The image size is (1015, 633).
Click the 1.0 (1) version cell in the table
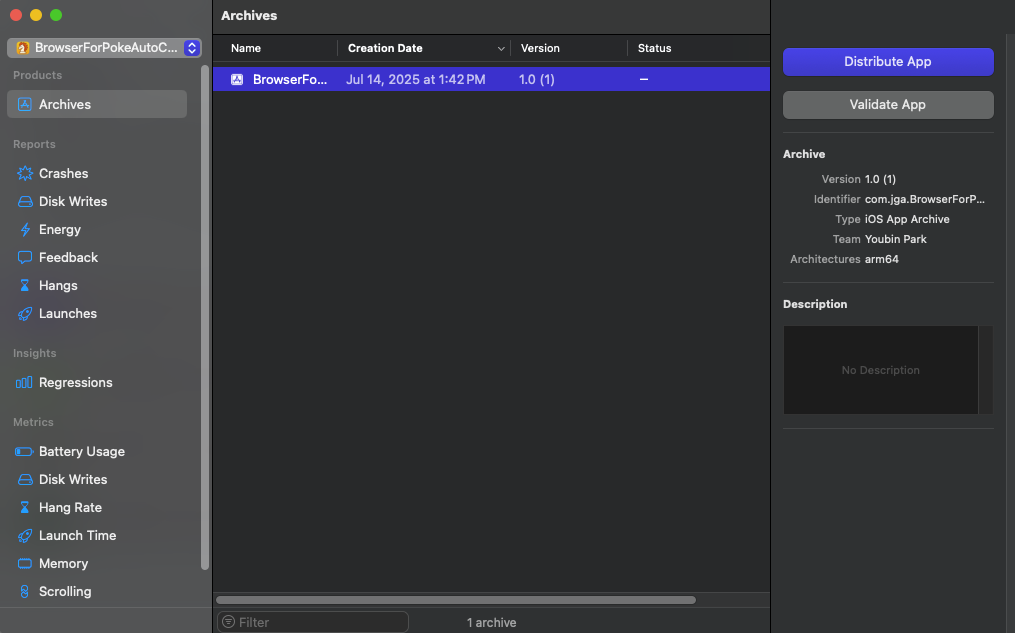537,80
